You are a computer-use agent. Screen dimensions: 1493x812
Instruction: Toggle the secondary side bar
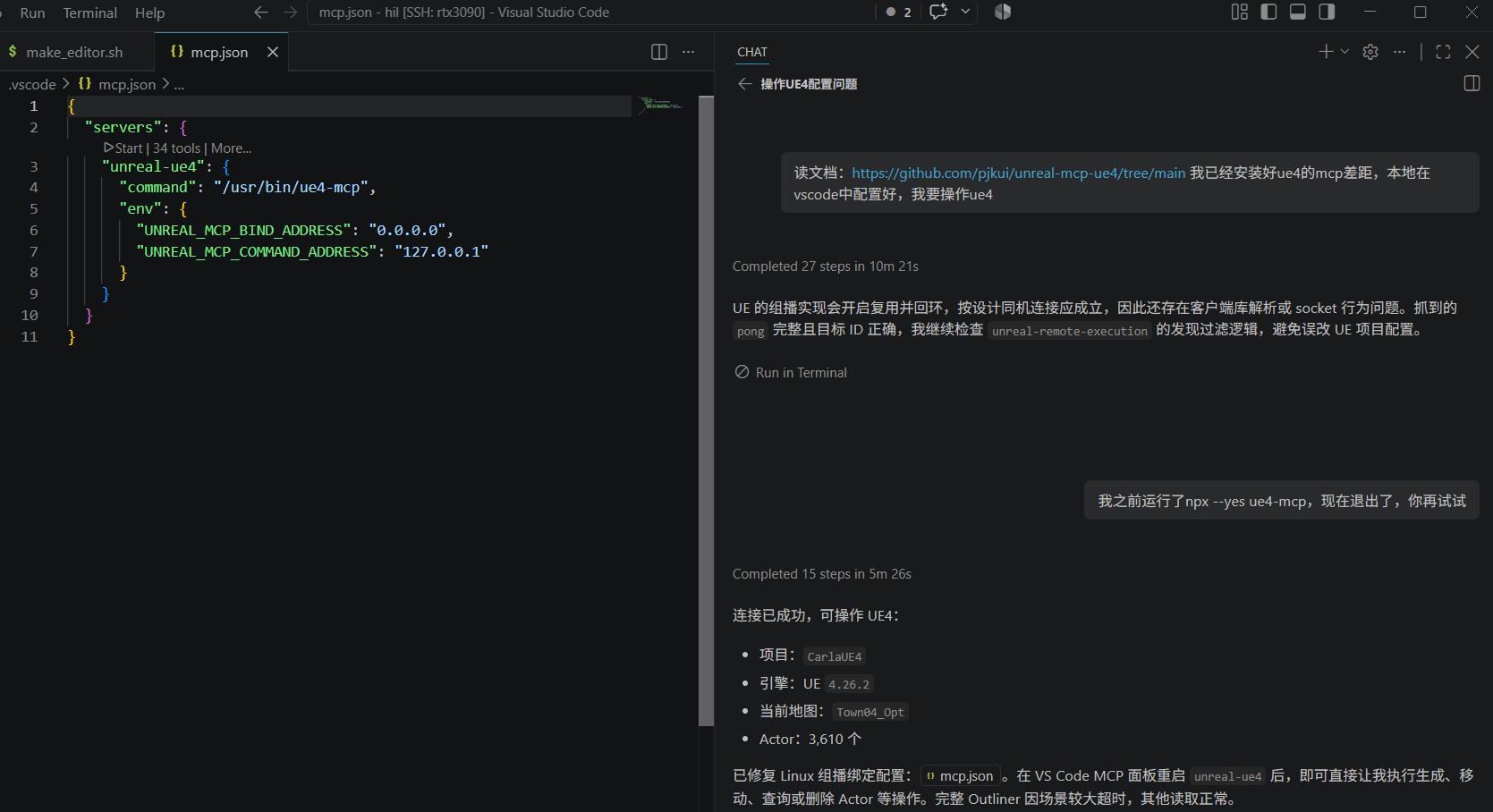(1327, 12)
